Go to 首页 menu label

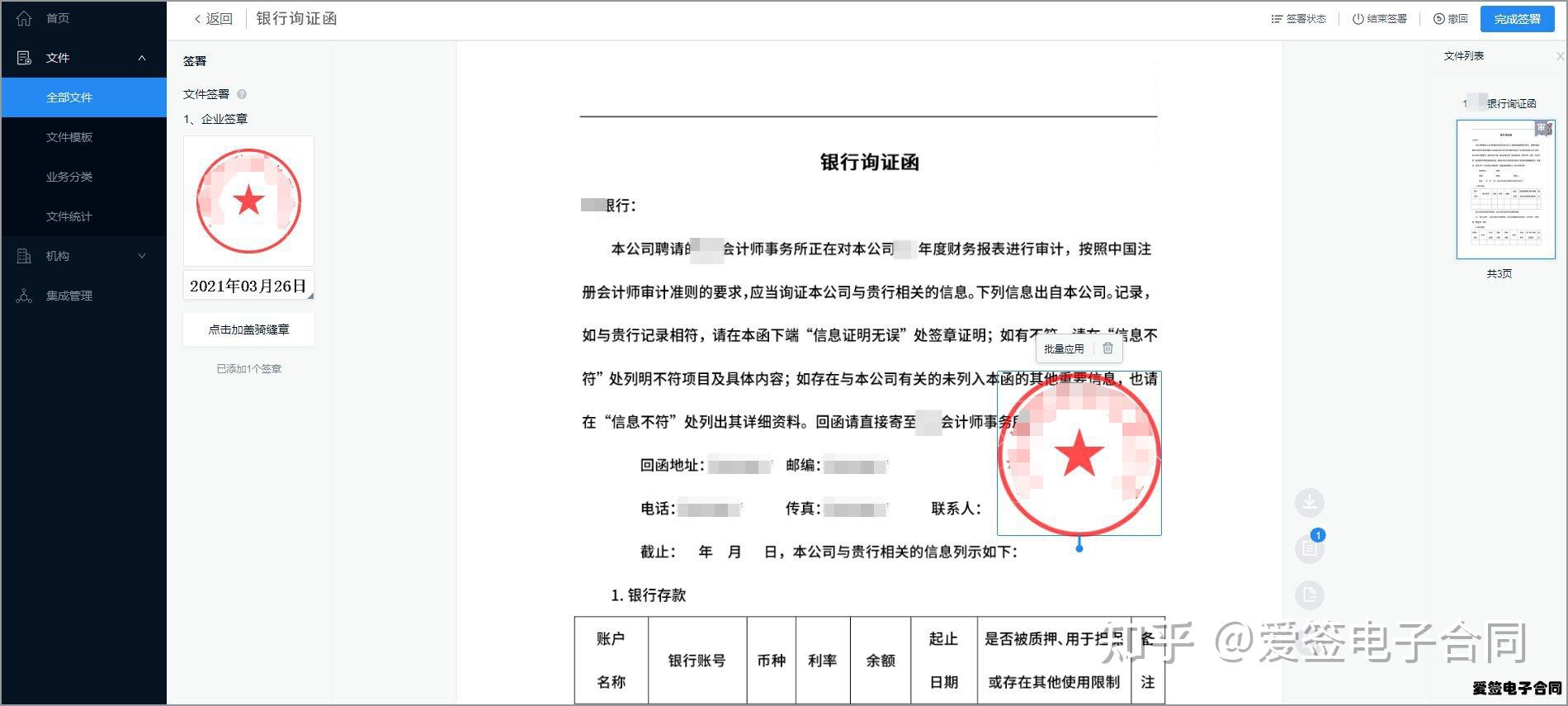(58, 18)
